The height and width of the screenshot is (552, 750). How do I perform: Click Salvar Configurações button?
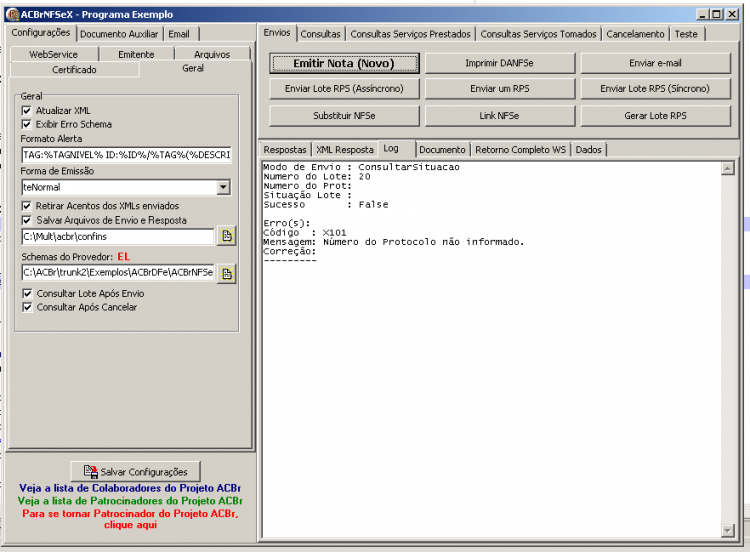click(x=135, y=472)
